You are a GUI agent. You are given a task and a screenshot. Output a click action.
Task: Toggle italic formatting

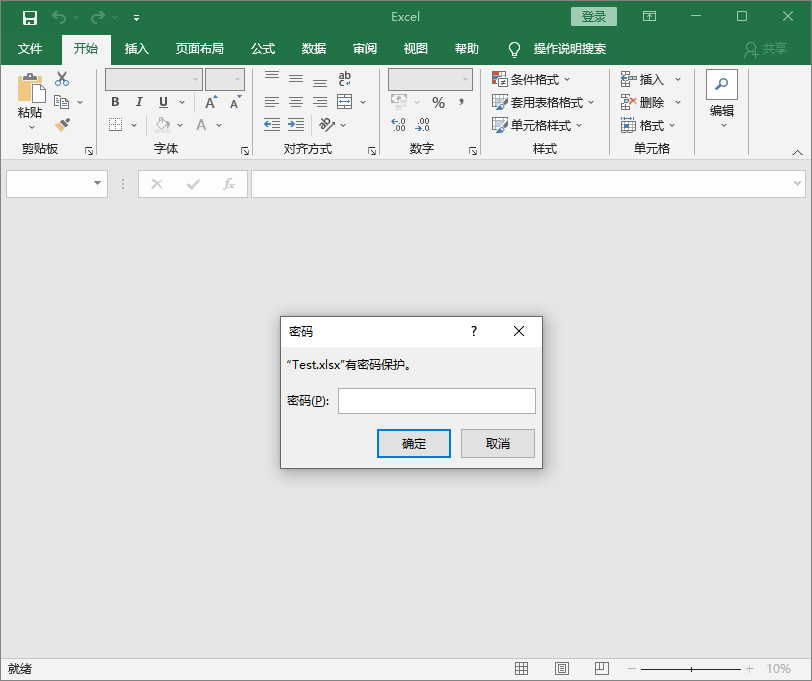pos(139,101)
